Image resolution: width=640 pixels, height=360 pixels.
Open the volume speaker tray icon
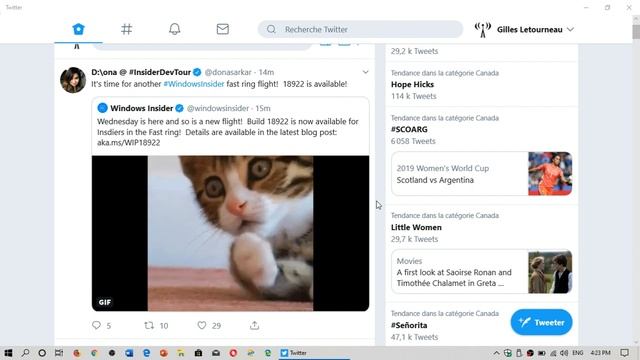(x=564, y=353)
